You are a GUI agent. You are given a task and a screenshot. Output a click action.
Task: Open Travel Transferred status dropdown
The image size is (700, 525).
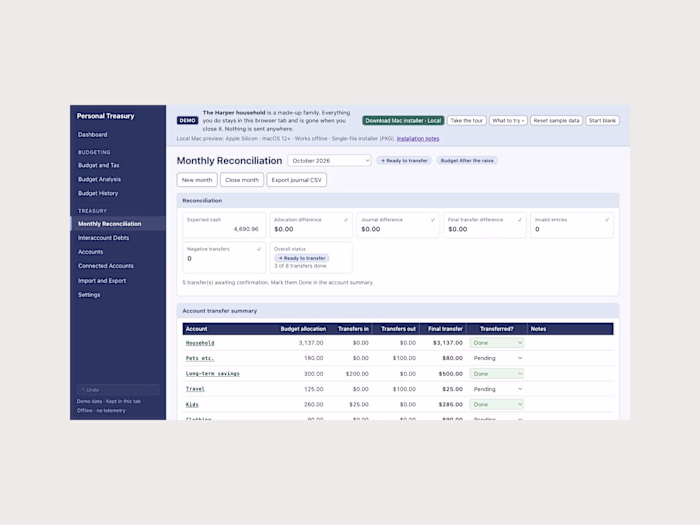[x=497, y=389]
